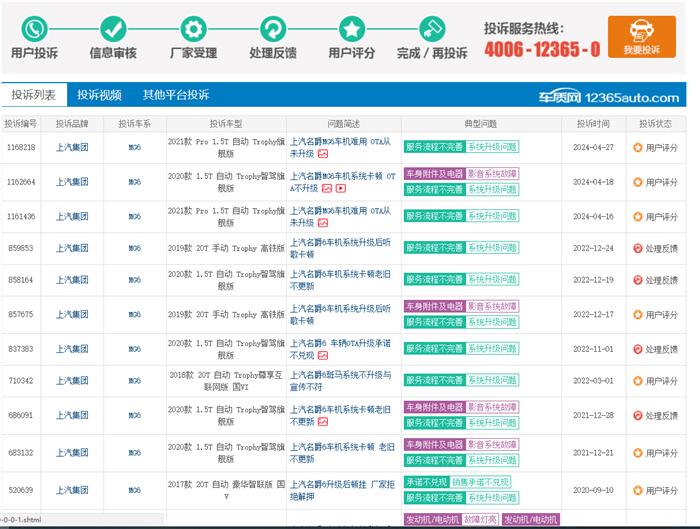Click 用户评分 status icon for complaint 683132
The image size is (700, 529).
(x=638, y=453)
